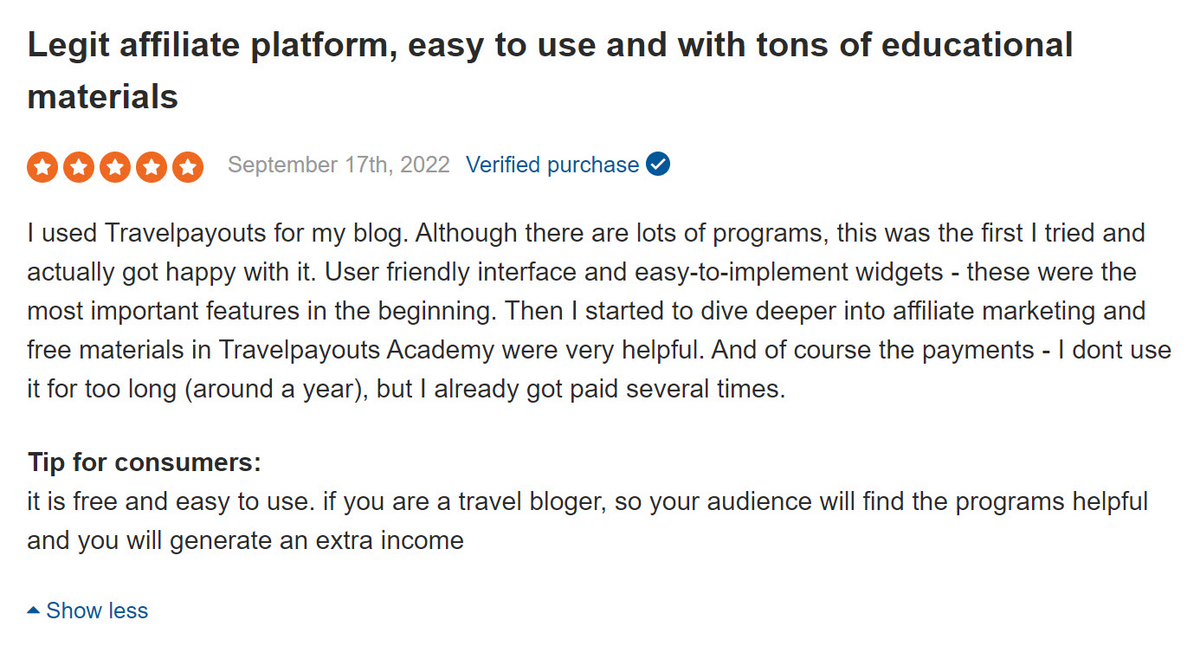Click the 'Tip for consumers:' heading
This screenshot has height=646, width=1200.
[144, 464]
